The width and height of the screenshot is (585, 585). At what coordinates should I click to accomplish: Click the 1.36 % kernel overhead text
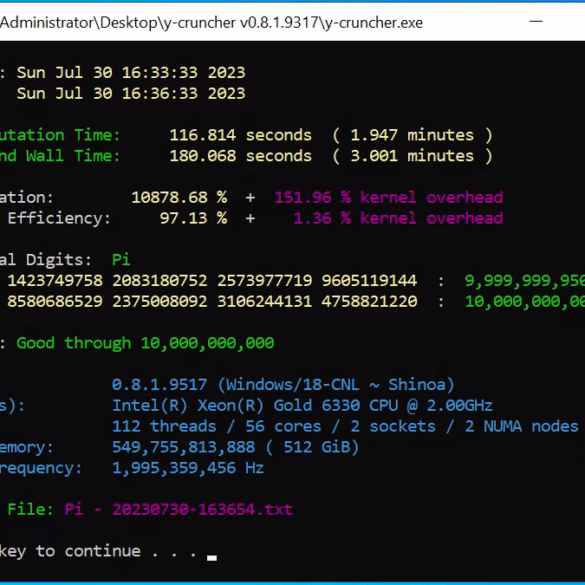(x=398, y=218)
